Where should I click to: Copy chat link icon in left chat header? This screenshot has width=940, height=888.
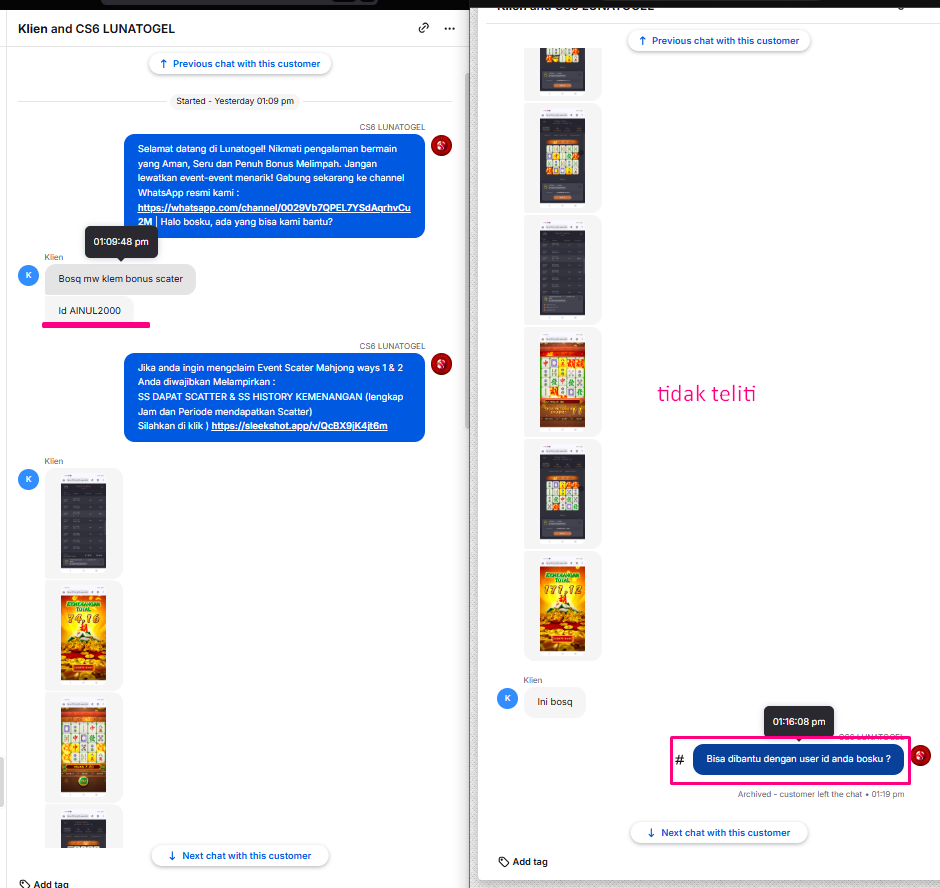tap(423, 28)
